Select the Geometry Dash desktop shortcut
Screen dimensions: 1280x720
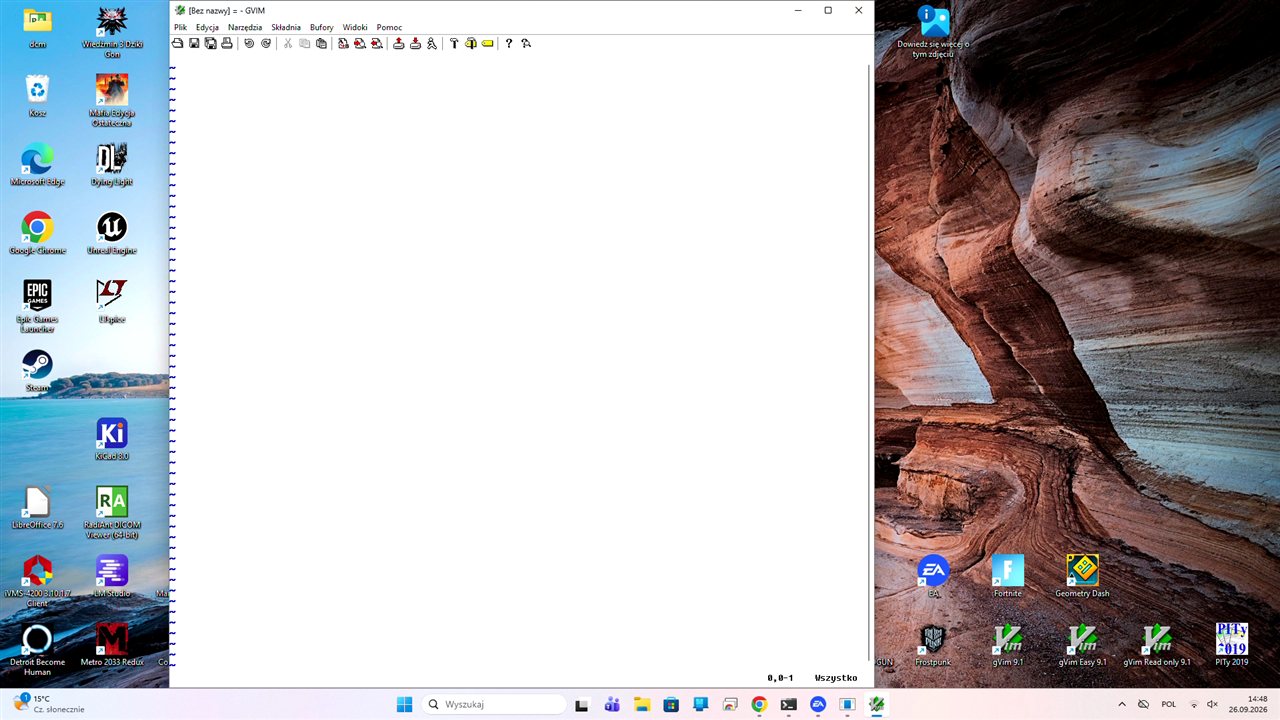pos(1082,576)
